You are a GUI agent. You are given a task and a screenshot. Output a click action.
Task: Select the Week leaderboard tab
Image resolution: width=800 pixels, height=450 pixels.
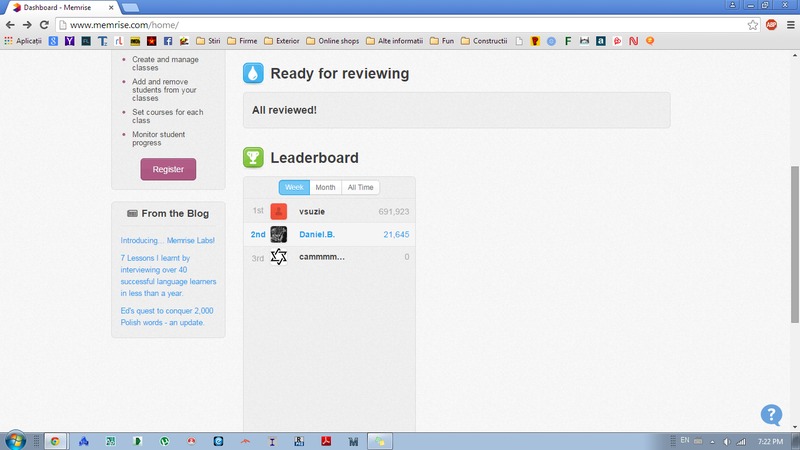pos(294,187)
